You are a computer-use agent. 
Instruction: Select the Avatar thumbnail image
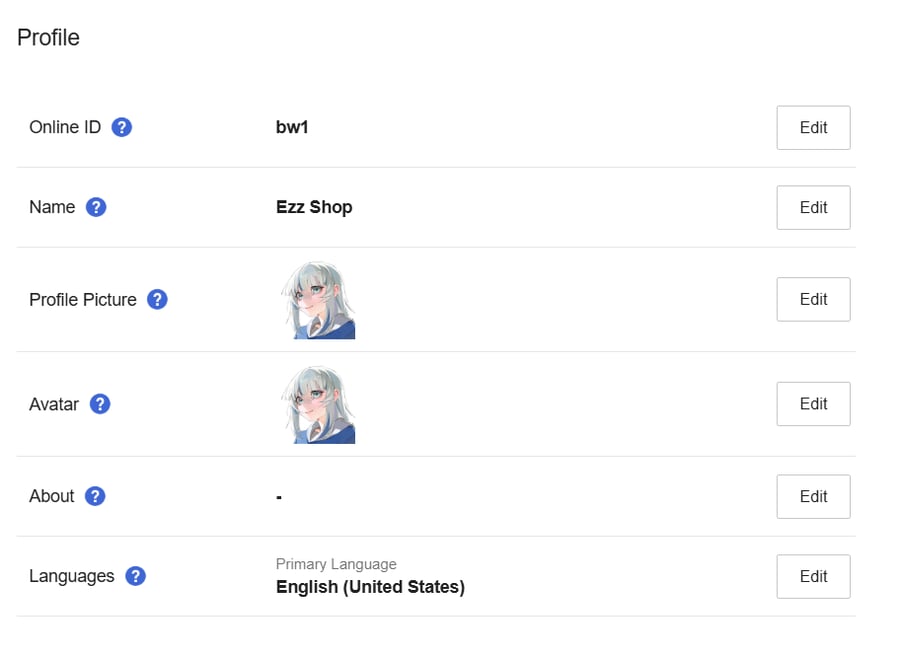coord(317,404)
